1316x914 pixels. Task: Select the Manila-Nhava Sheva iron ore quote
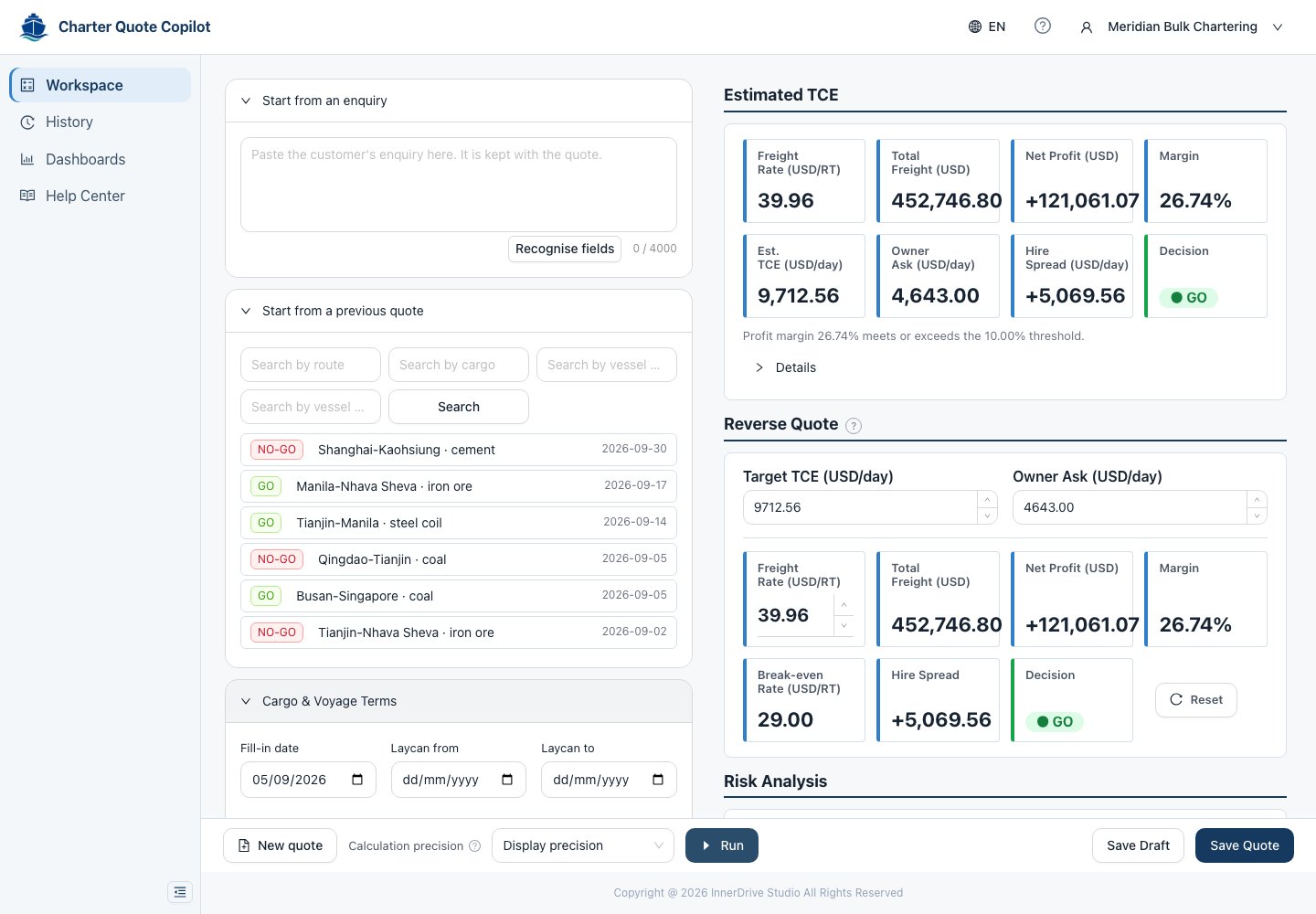[x=459, y=486]
